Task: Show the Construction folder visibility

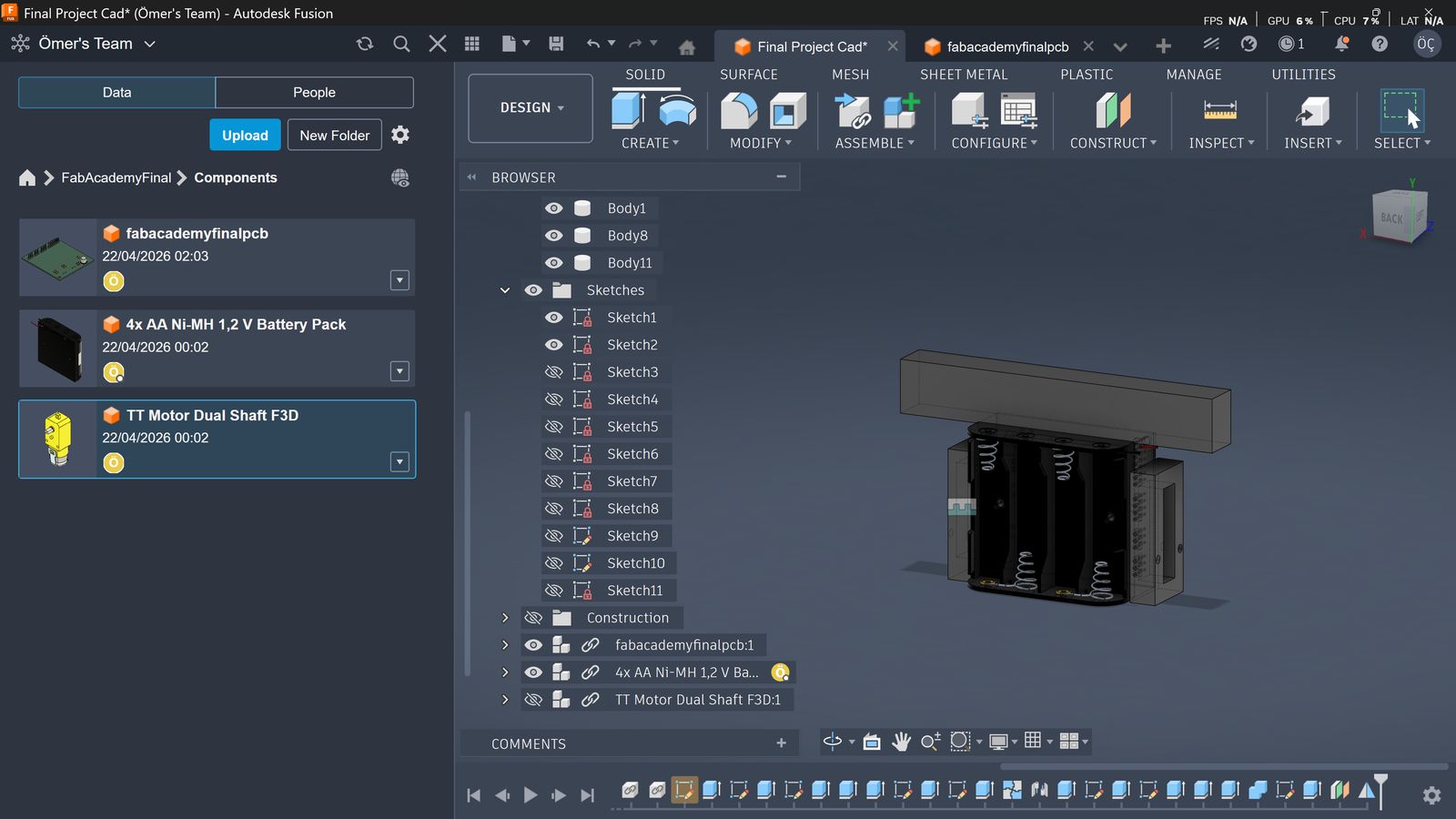Action: pyautogui.click(x=533, y=618)
